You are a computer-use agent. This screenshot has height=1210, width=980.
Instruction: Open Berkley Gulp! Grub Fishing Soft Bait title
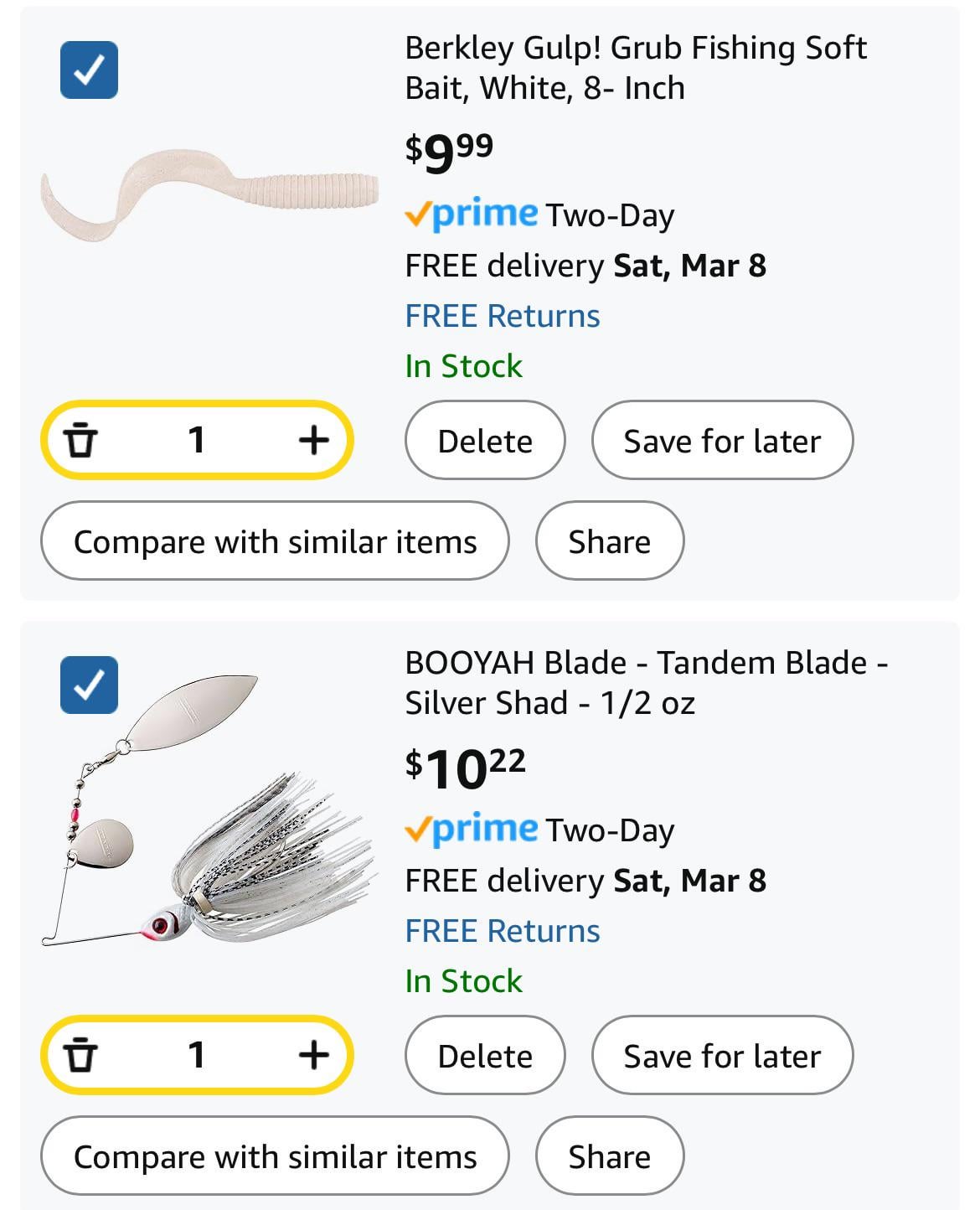coord(635,68)
